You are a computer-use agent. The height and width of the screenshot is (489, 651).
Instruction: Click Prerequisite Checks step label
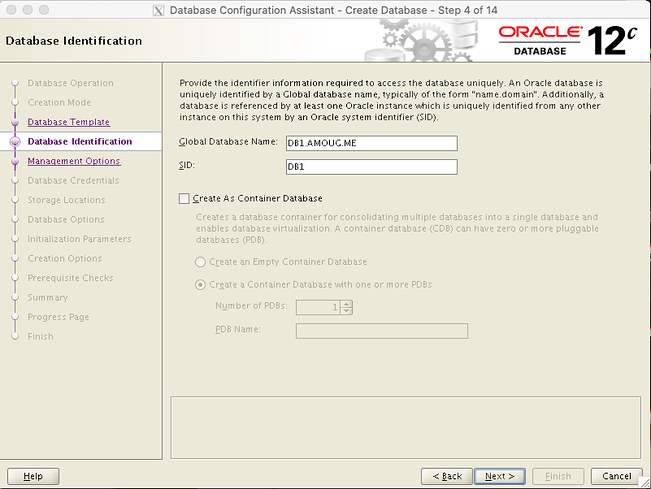coord(70,278)
